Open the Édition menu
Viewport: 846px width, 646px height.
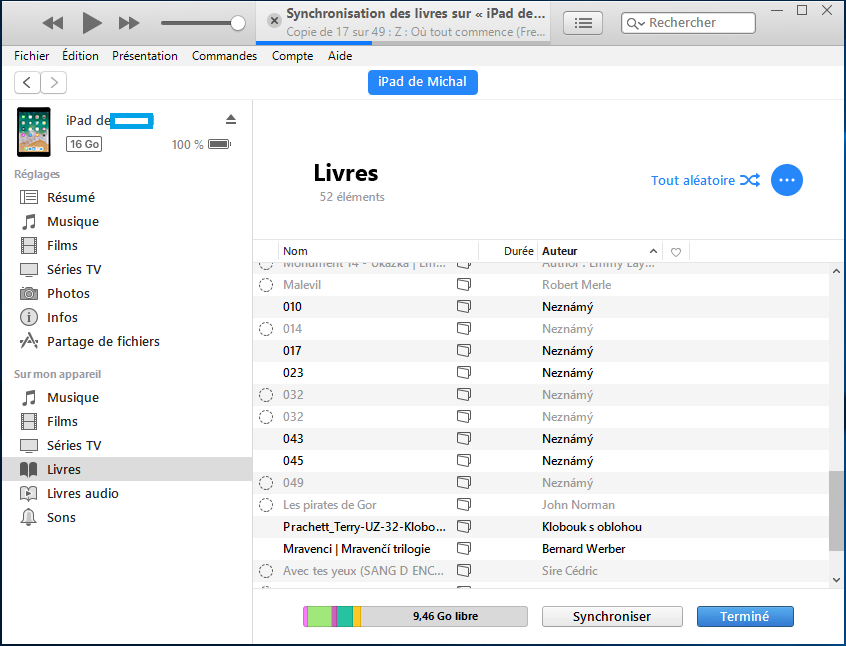click(x=80, y=56)
